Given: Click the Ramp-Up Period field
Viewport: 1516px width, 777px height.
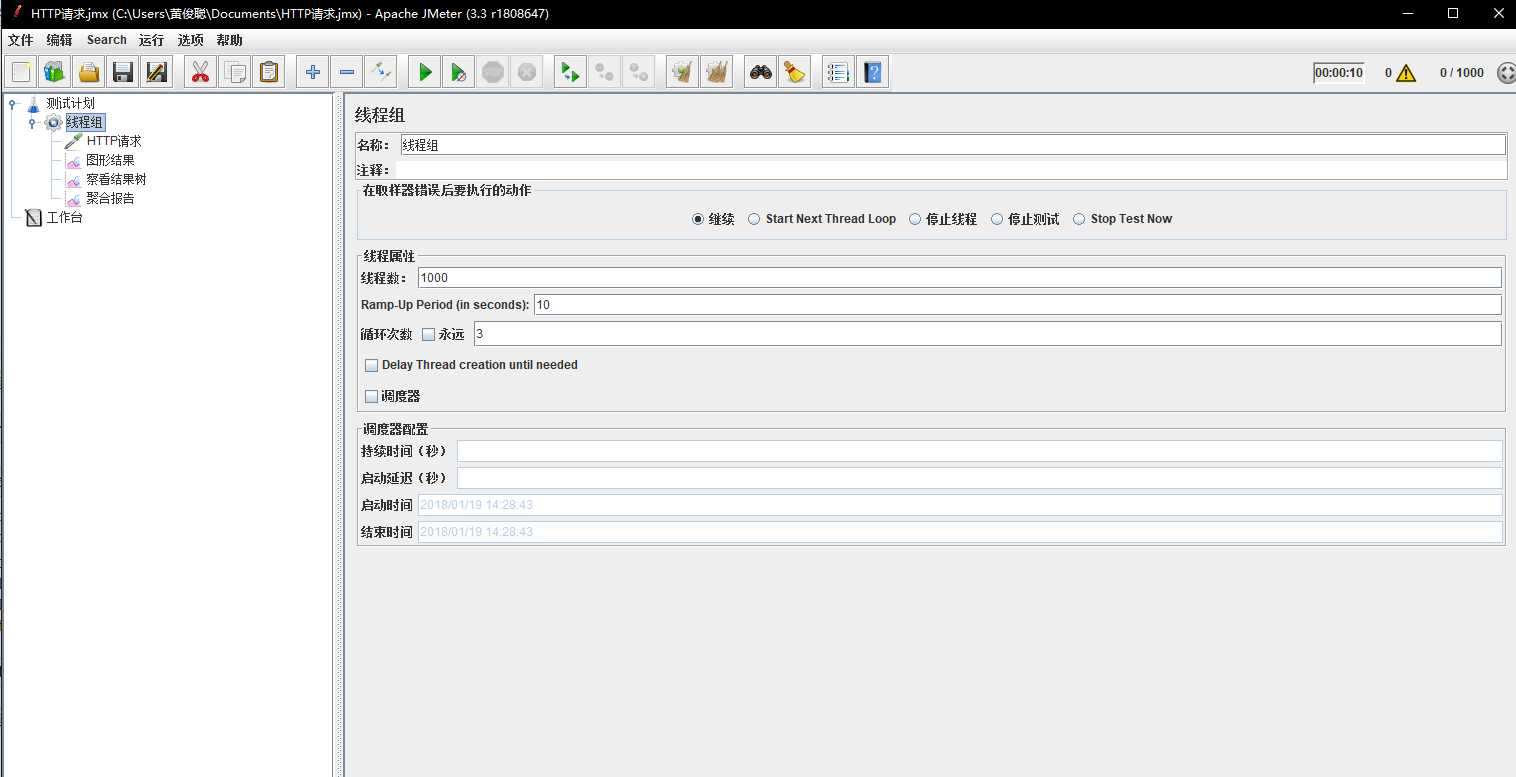Looking at the screenshot, I should click(x=1017, y=305).
